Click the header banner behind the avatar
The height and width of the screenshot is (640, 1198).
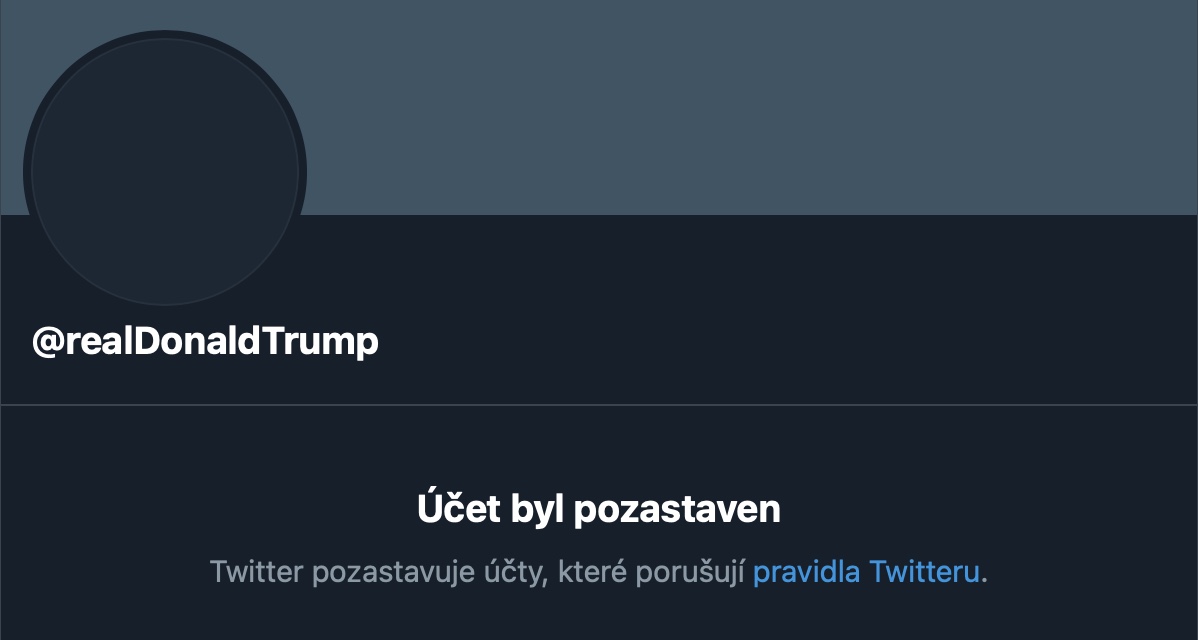click(700, 100)
